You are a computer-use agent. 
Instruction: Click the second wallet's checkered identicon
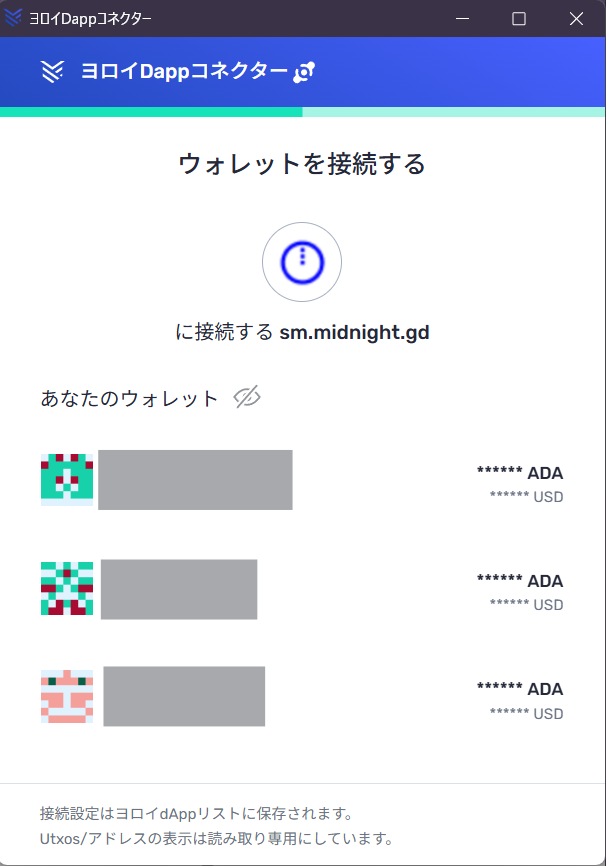[x=67, y=588]
